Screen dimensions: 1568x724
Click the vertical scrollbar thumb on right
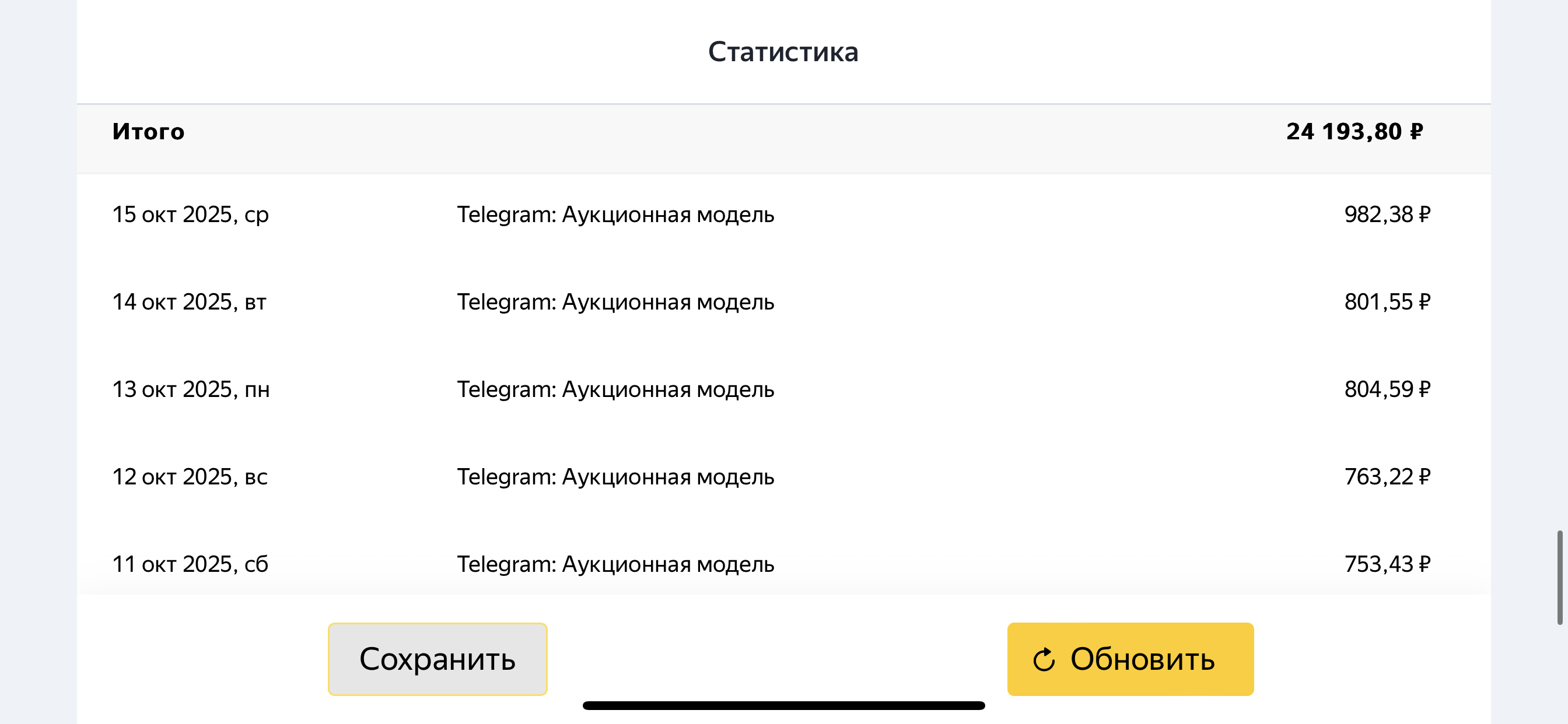click(1559, 577)
